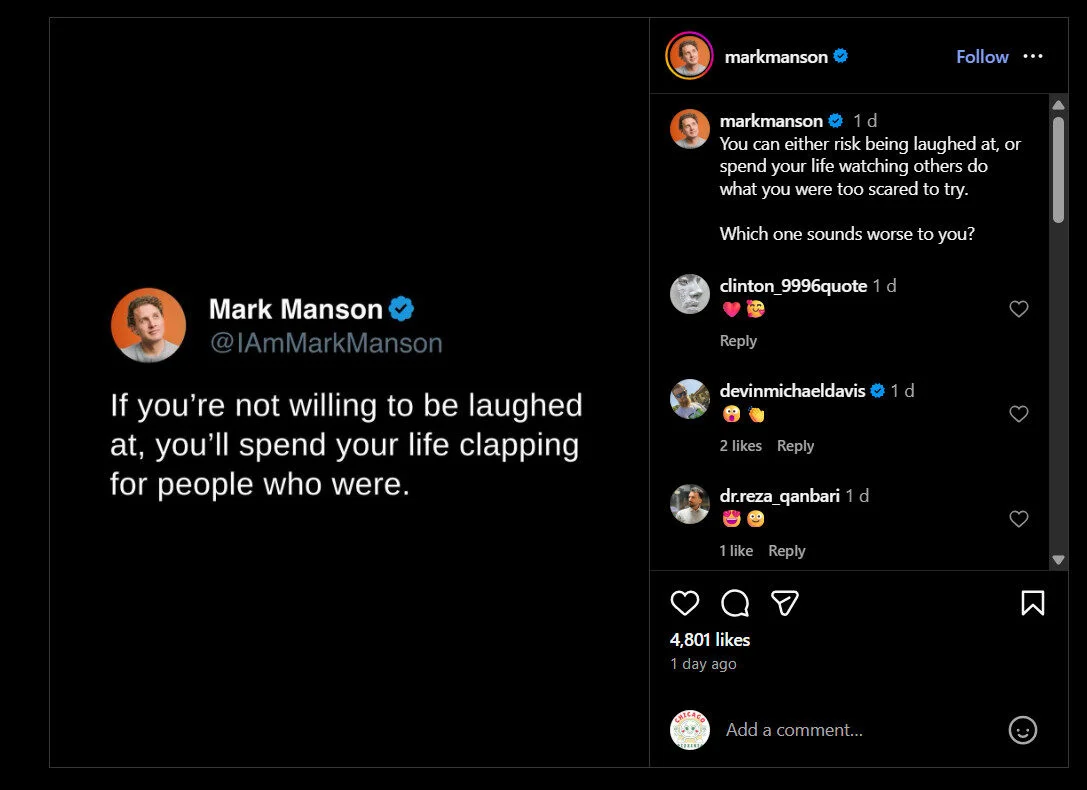Like devinmichaeldavis's comment heart icon
The image size is (1087, 790).
coord(1019,414)
